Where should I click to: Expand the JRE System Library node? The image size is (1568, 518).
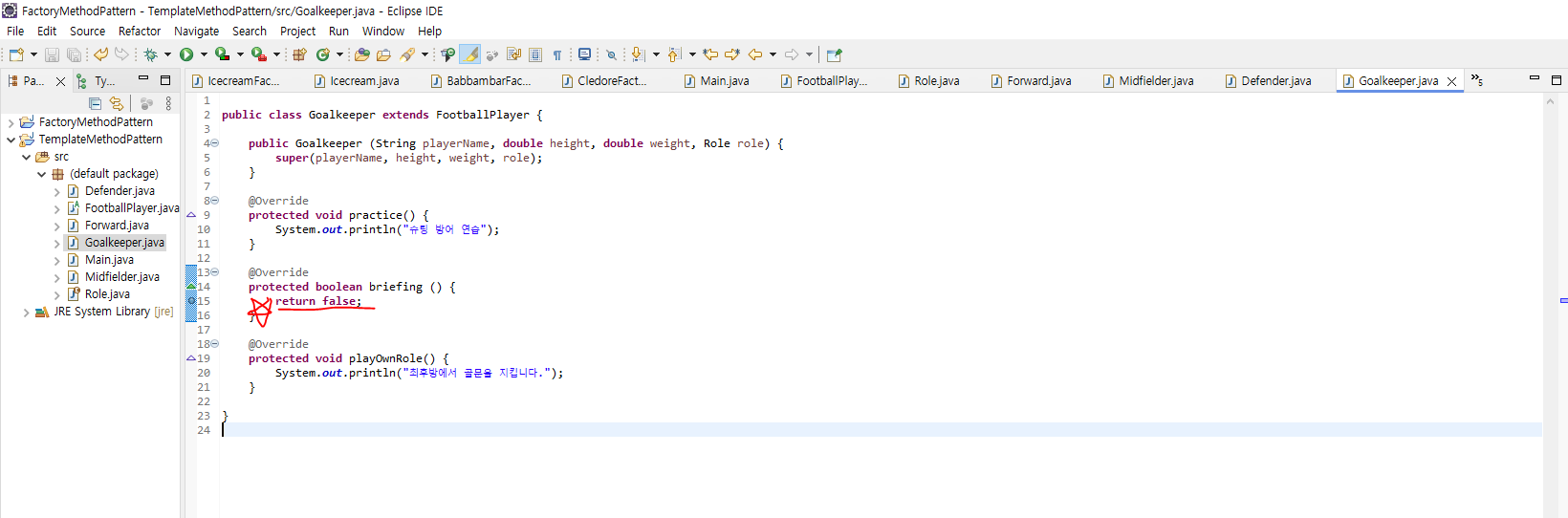[26, 312]
